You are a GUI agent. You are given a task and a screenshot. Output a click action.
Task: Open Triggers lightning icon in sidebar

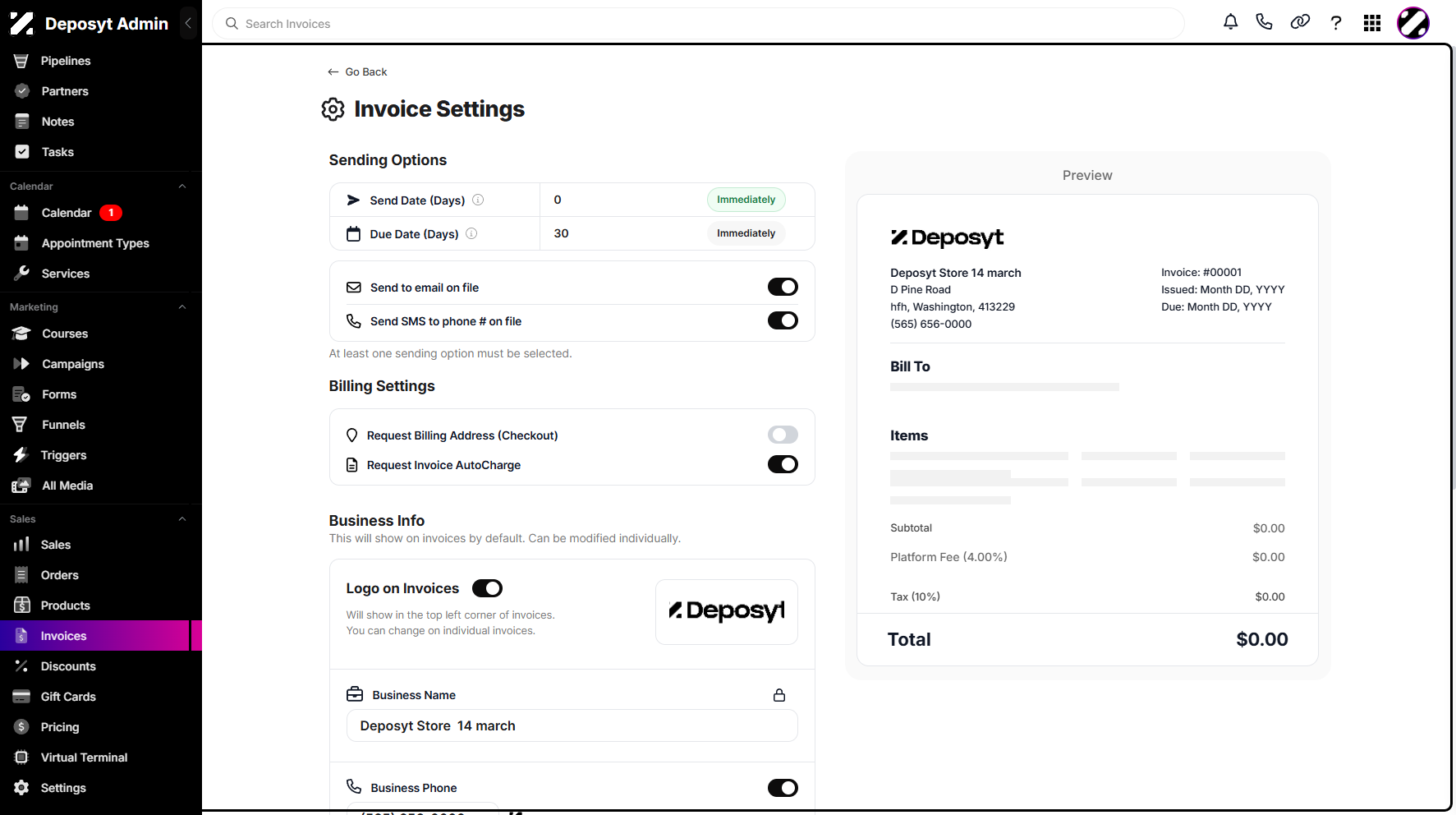coord(21,455)
